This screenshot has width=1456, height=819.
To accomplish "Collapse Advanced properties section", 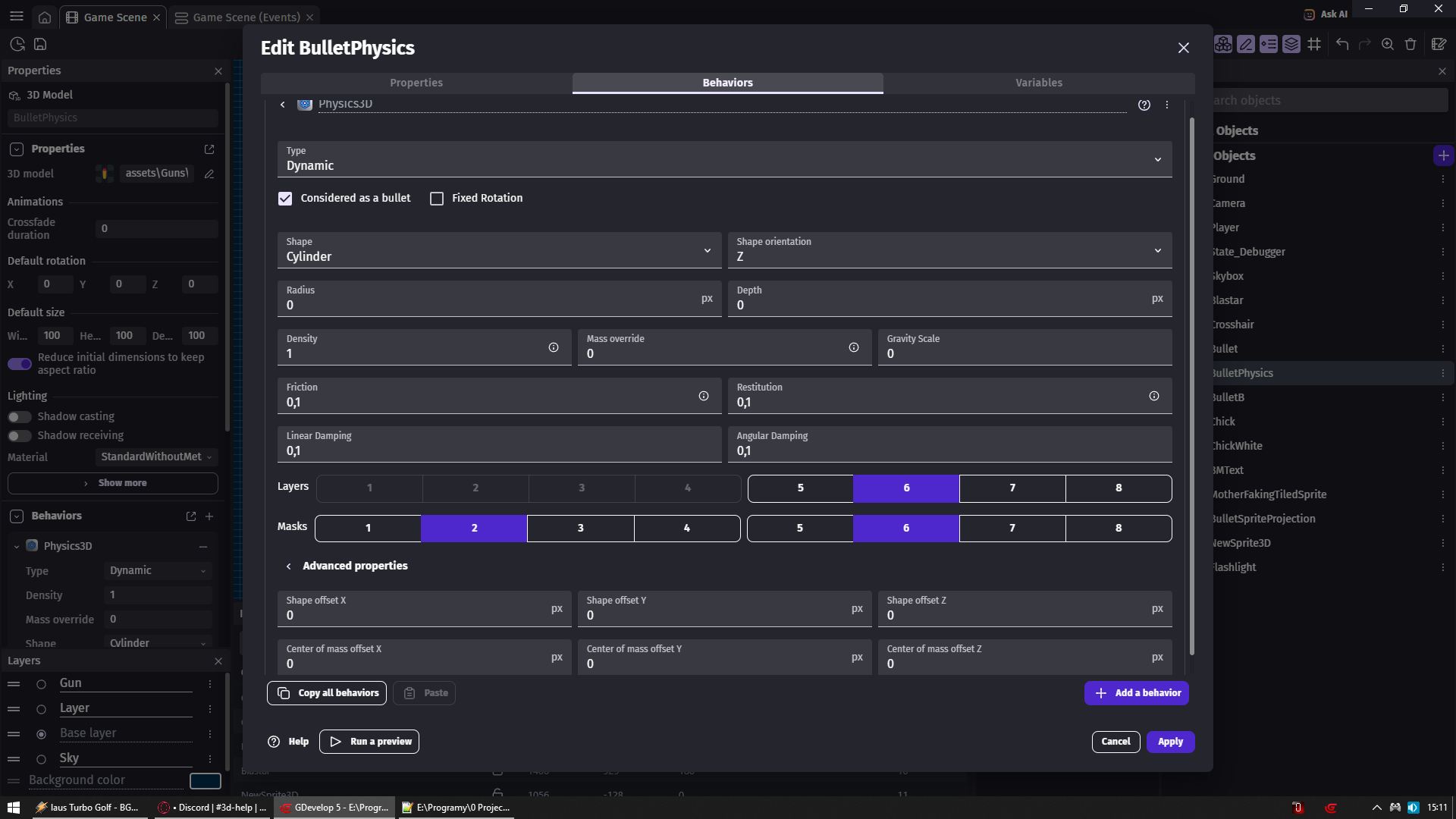I will (289, 566).
